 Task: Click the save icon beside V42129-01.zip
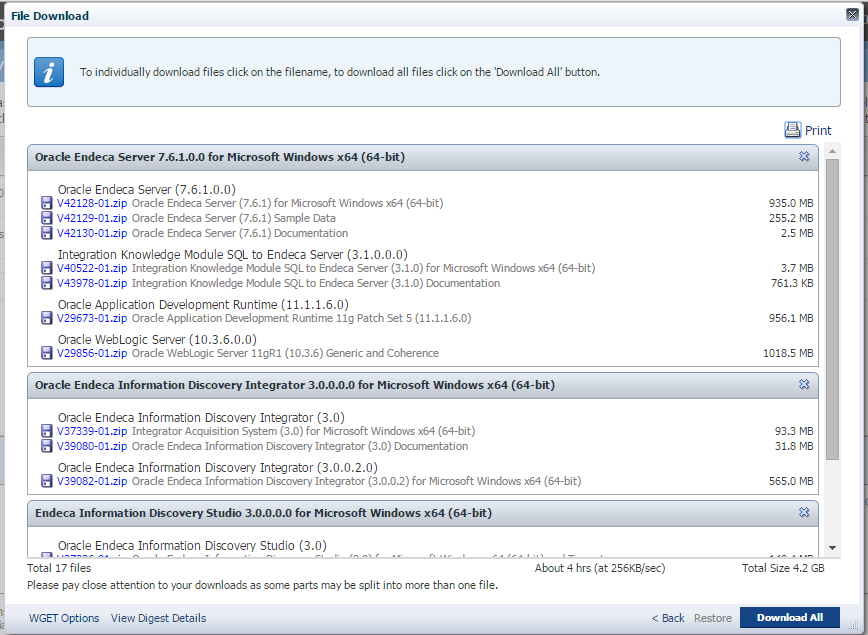pos(46,218)
